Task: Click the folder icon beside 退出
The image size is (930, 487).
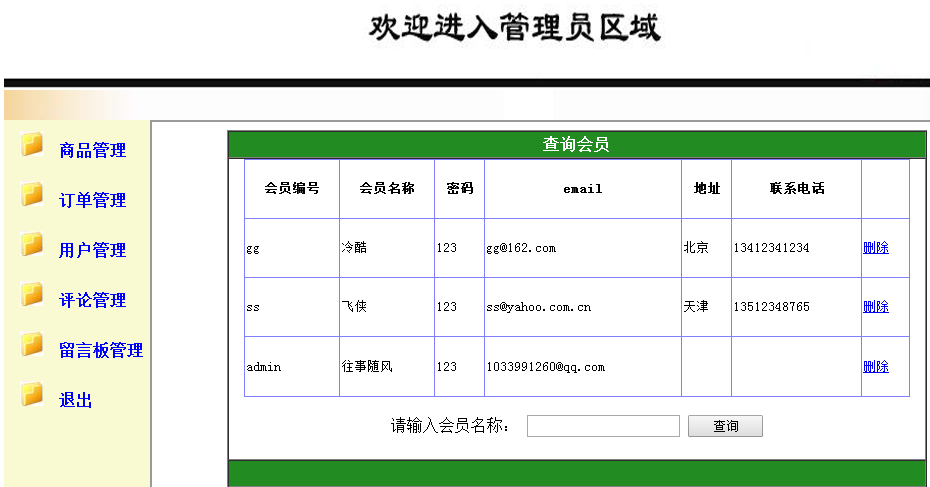Action: [x=32, y=394]
